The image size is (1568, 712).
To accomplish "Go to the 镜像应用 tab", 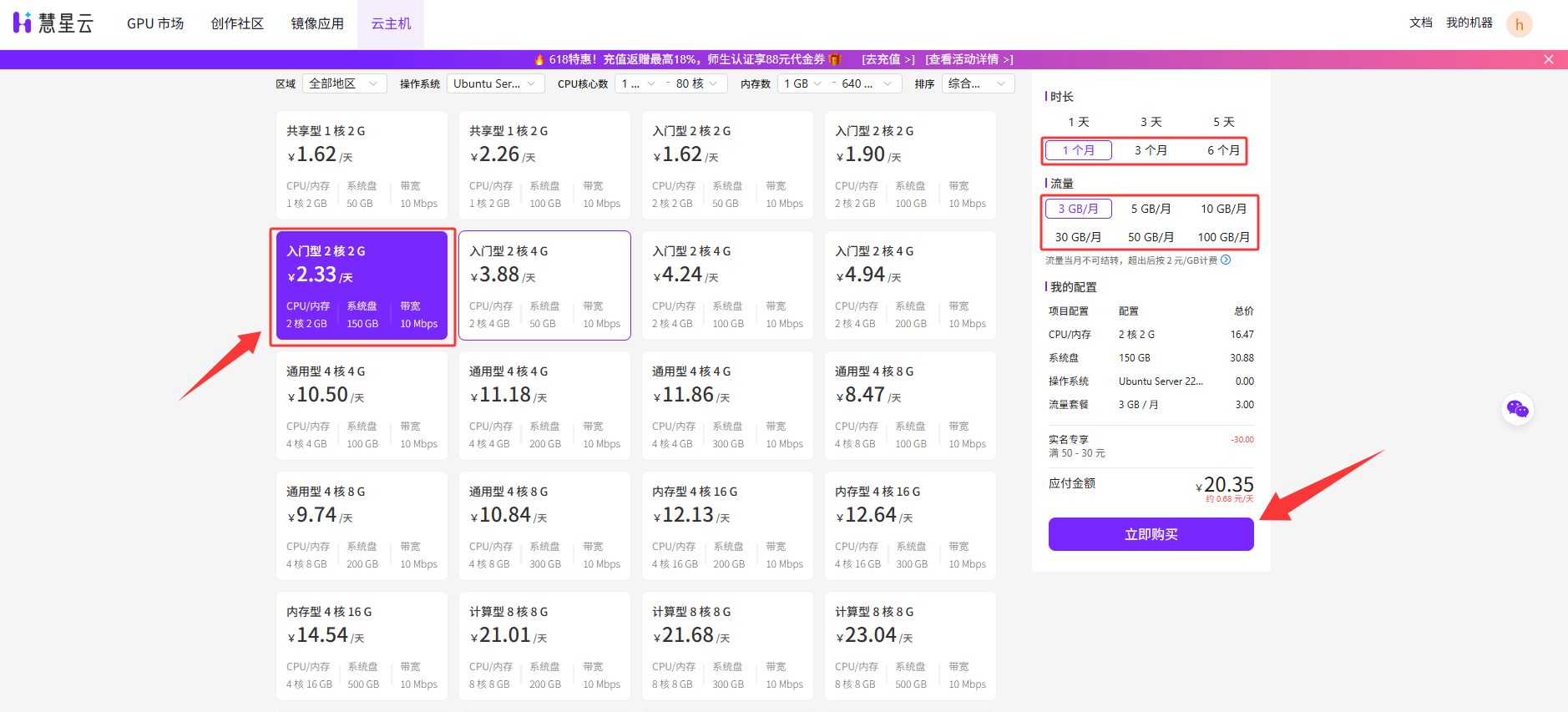I will (x=317, y=24).
